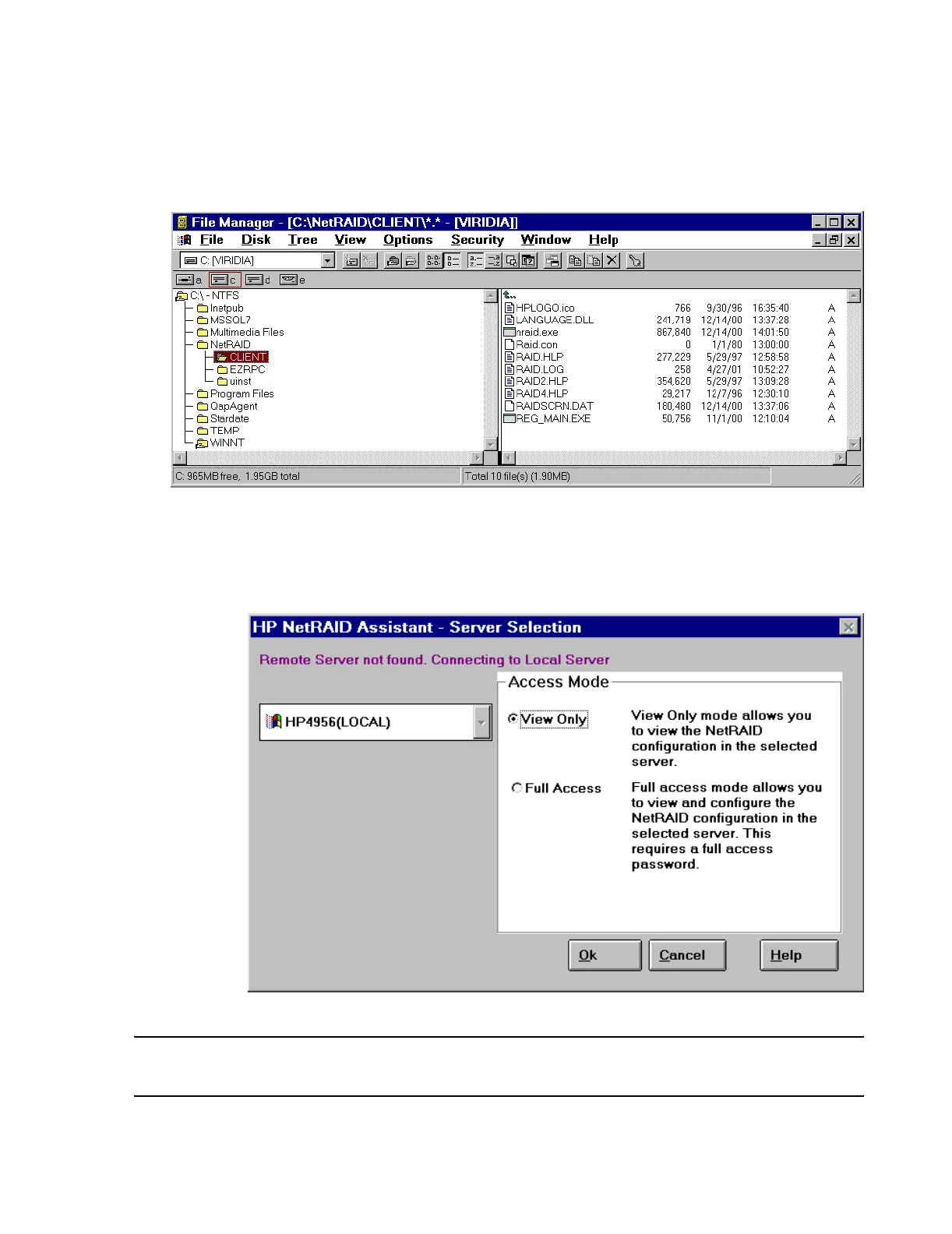Image resolution: width=952 pixels, height=1234 pixels.
Task: Click the Copy files toolbar icon
Action: tap(576, 261)
